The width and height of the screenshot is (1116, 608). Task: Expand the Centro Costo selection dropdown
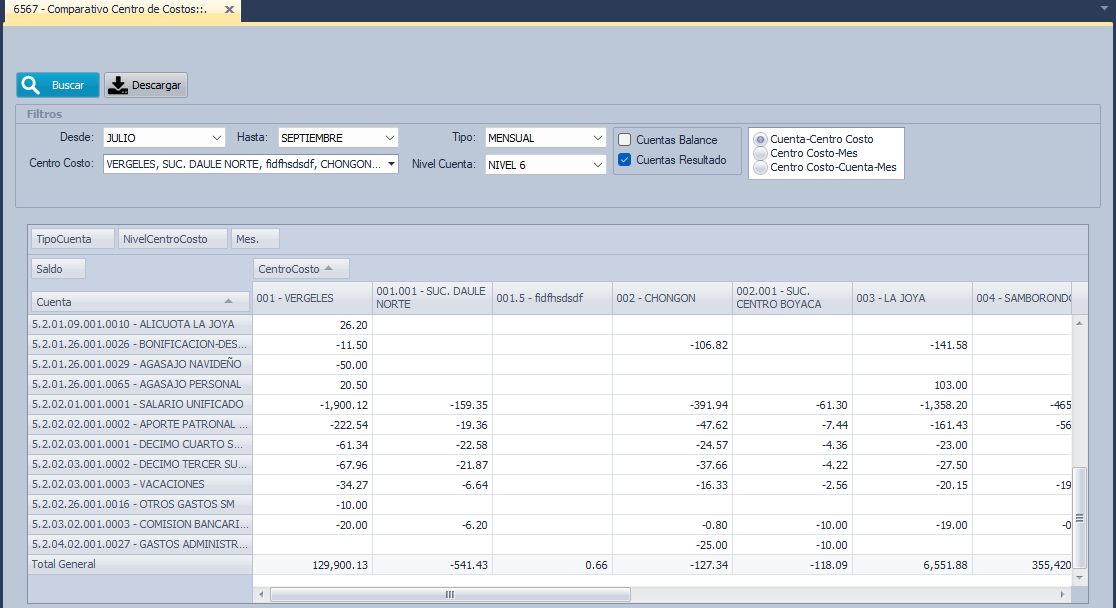(390, 164)
